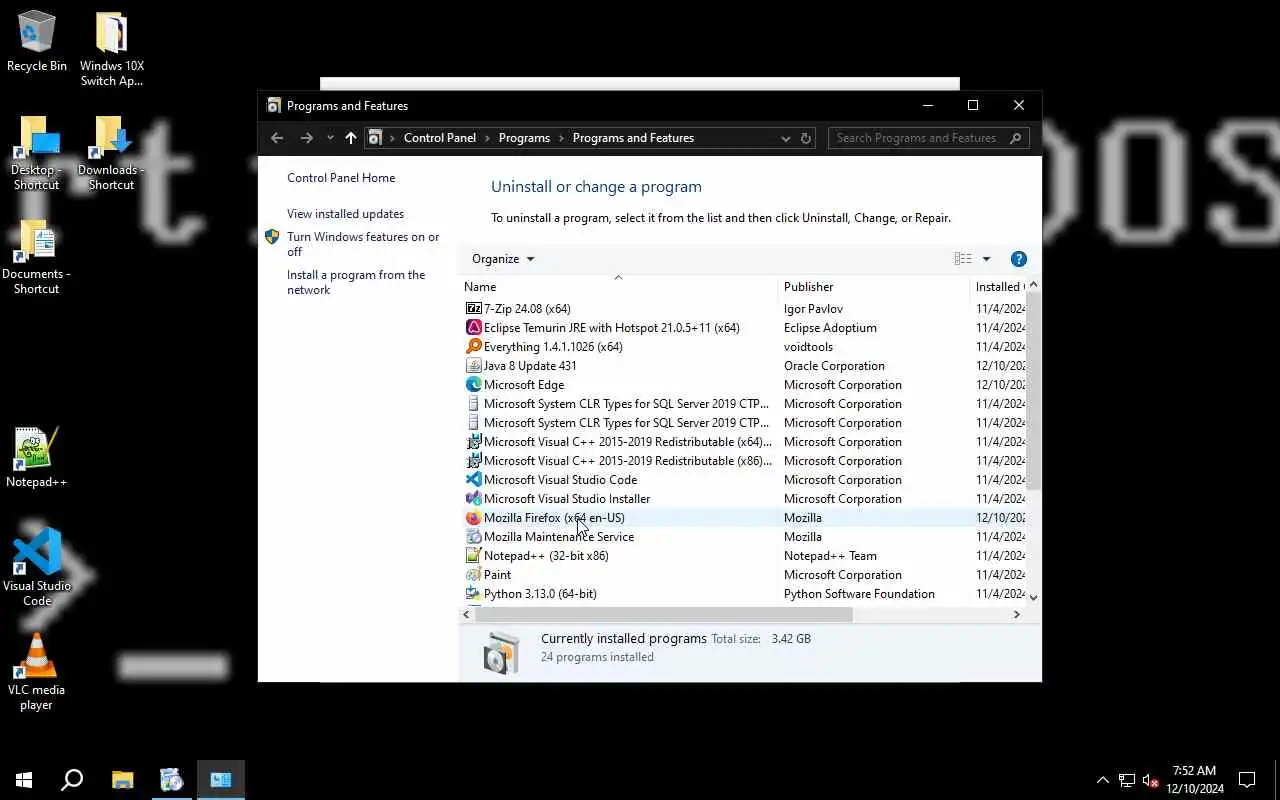This screenshot has width=1280, height=800.
Task: Select the Mozilla Maintenance Service icon
Action: tap(474, 537)
